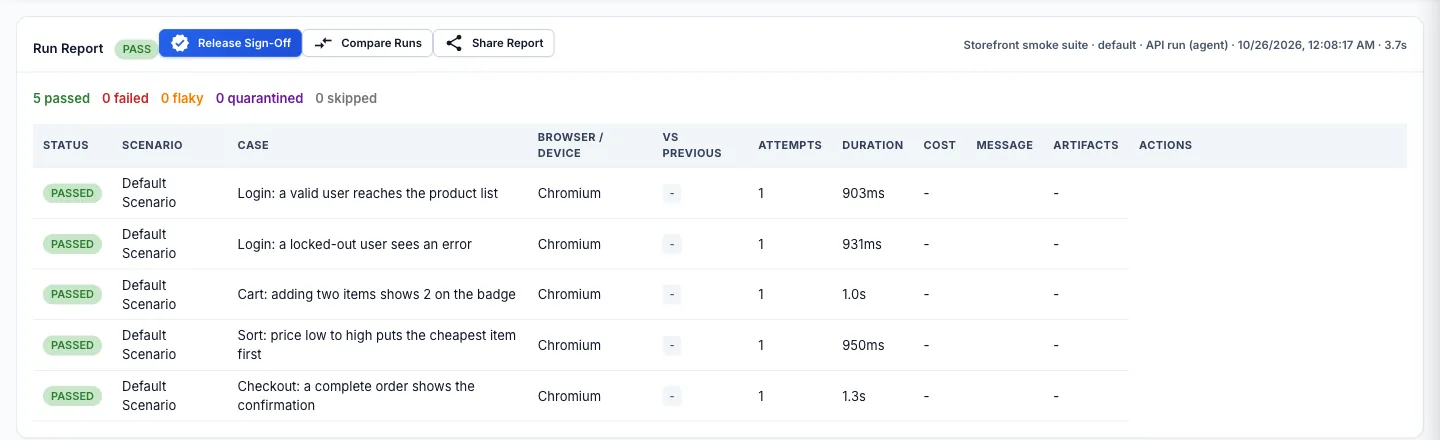Open case 'Login: a valid user reaches the product list'
The height and width of the screenshot is (440, 1440).
pyautogui.click(x=367, y=193)
